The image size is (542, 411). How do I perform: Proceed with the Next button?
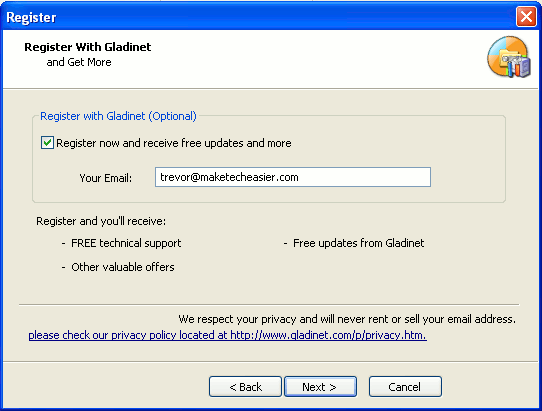click(x=320, y=386)
